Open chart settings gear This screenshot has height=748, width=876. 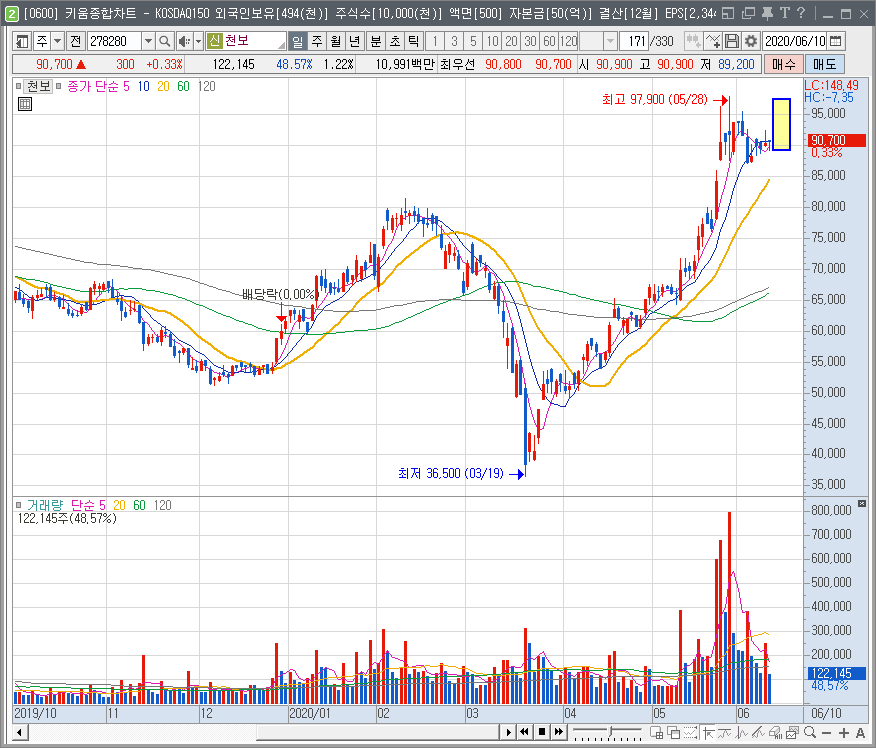tap(751, 41)
